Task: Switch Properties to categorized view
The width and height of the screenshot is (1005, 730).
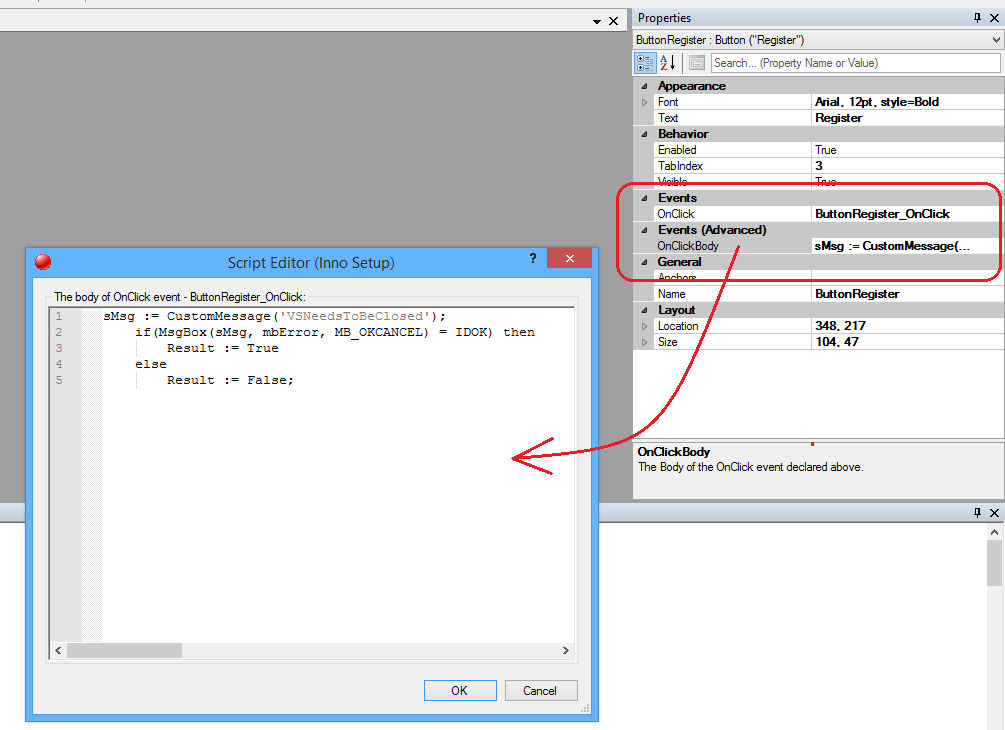Action: pos(646,63)
